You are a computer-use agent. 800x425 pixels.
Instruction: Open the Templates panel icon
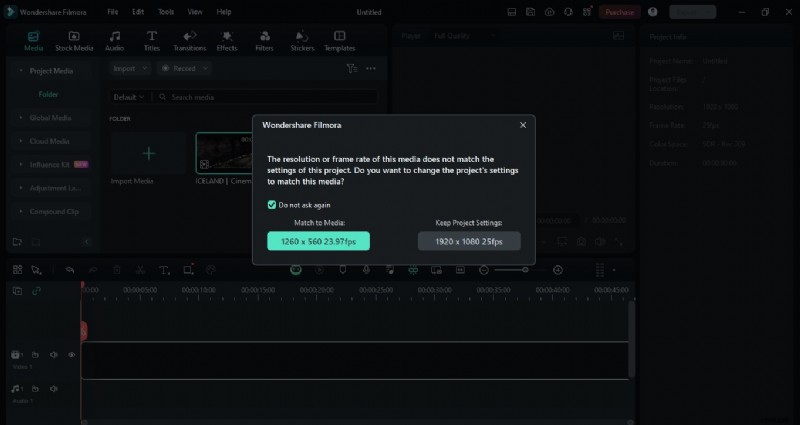coord(339,40)
